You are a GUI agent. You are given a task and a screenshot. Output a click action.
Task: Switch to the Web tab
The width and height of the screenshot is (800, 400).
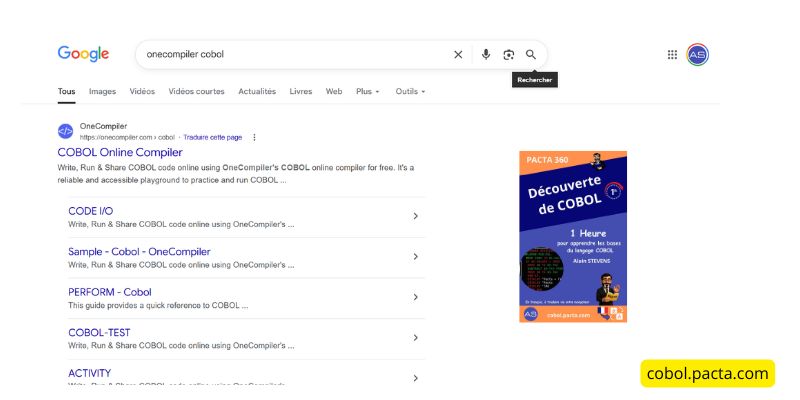[x=334, y=91]
